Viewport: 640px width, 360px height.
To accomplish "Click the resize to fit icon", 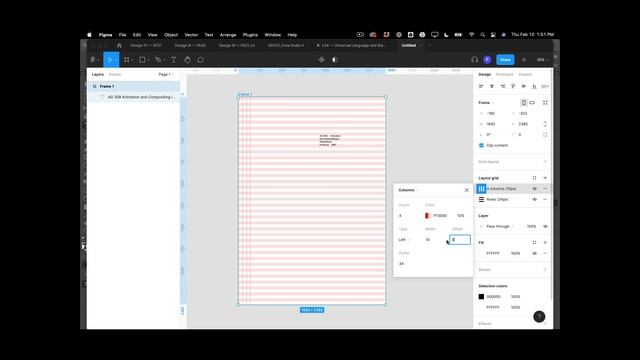I will [545, 102].
